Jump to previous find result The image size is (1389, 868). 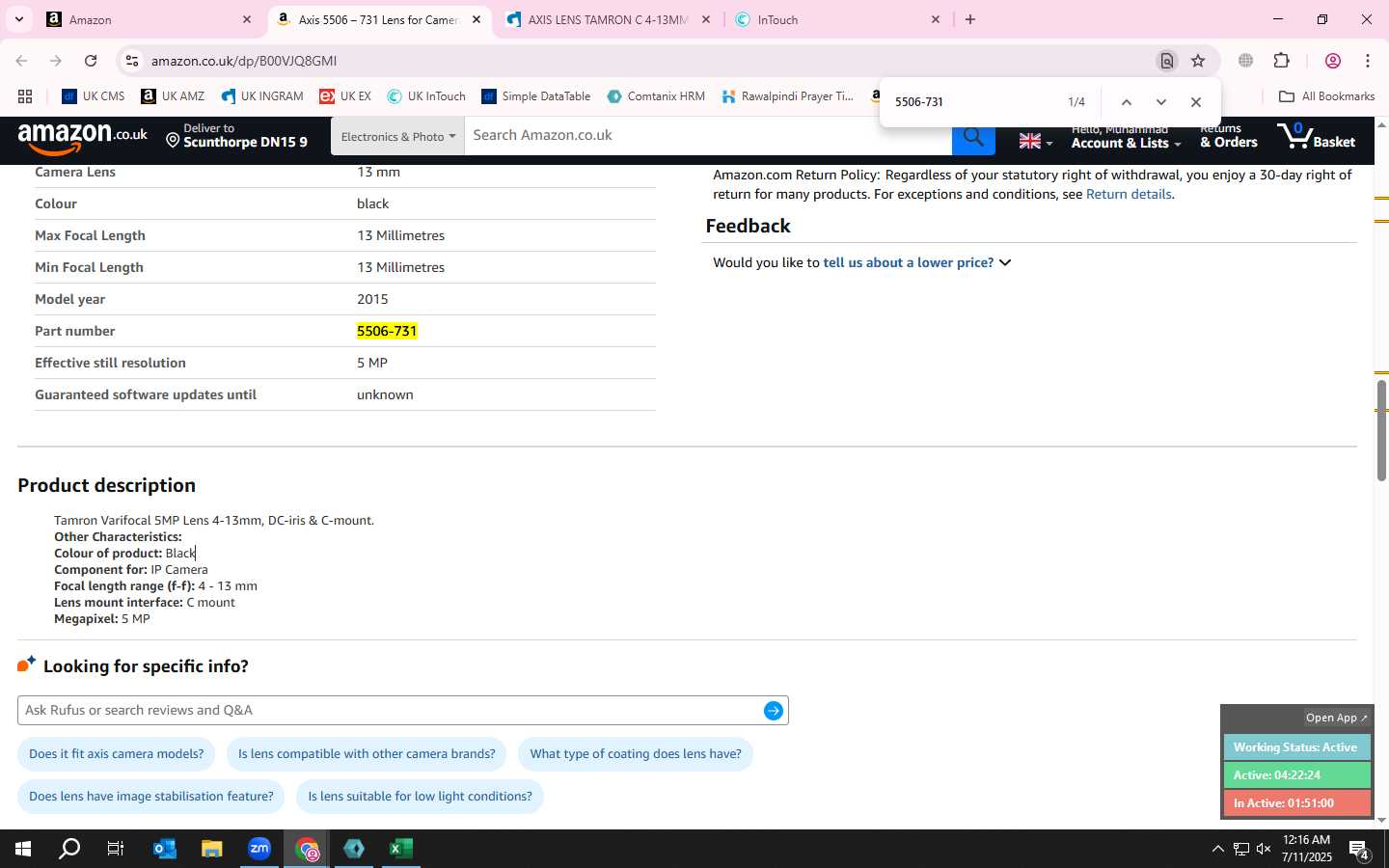tap(1126, 102)
